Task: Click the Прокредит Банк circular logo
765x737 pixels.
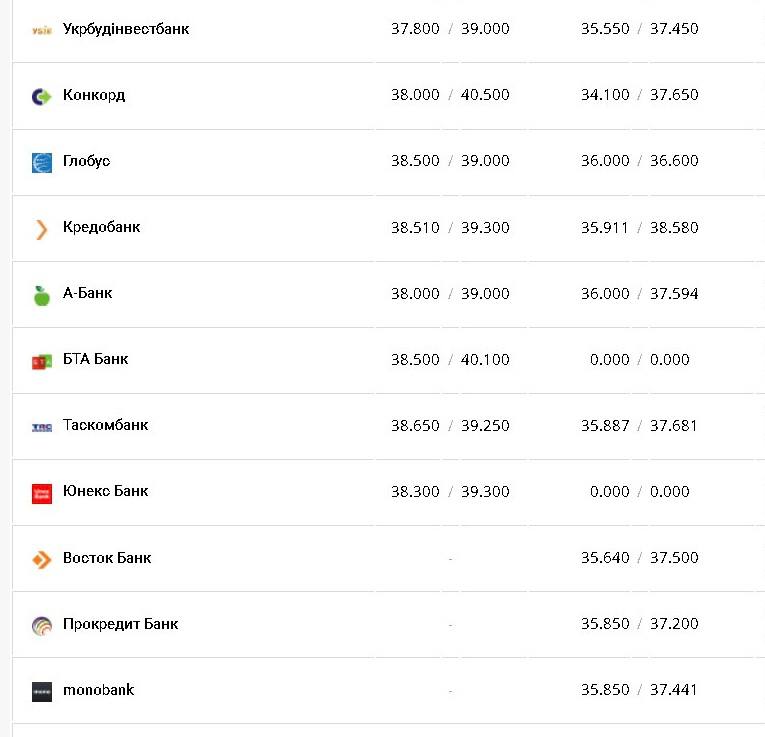Action: (x=41, y=625)
